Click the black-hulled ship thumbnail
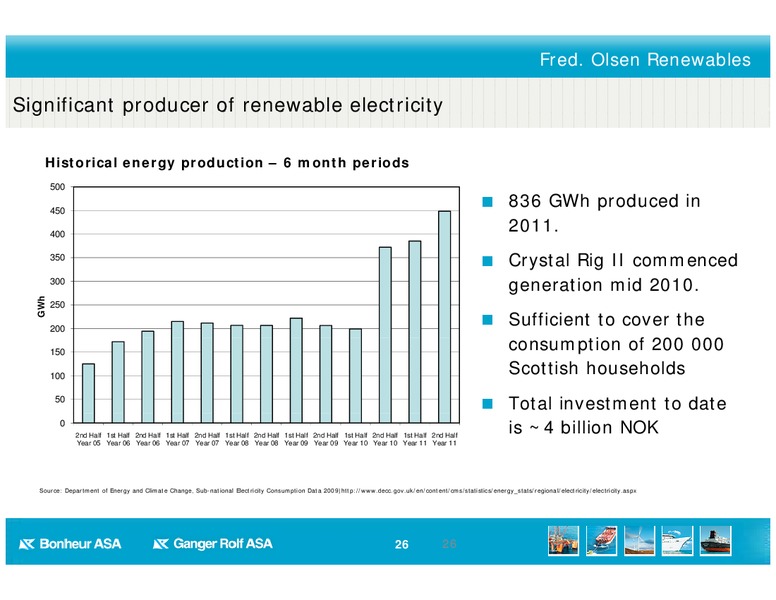The height and width of the screenshot is (600, 776). click(716, 541)
